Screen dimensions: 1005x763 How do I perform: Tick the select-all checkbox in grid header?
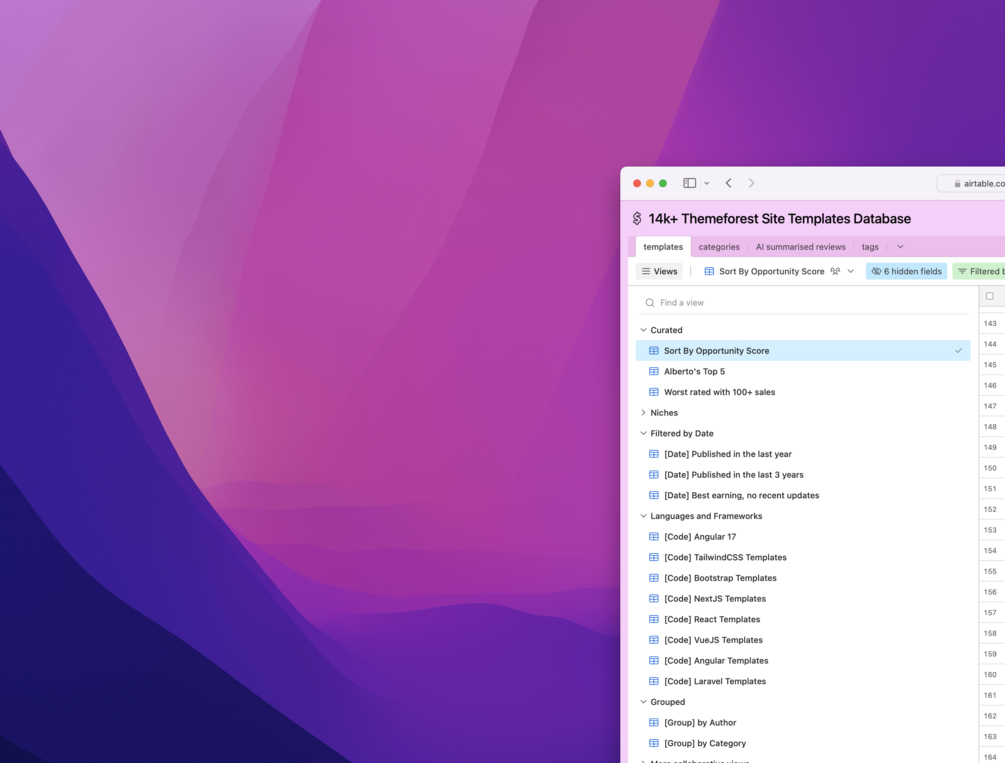pos(990,296)
